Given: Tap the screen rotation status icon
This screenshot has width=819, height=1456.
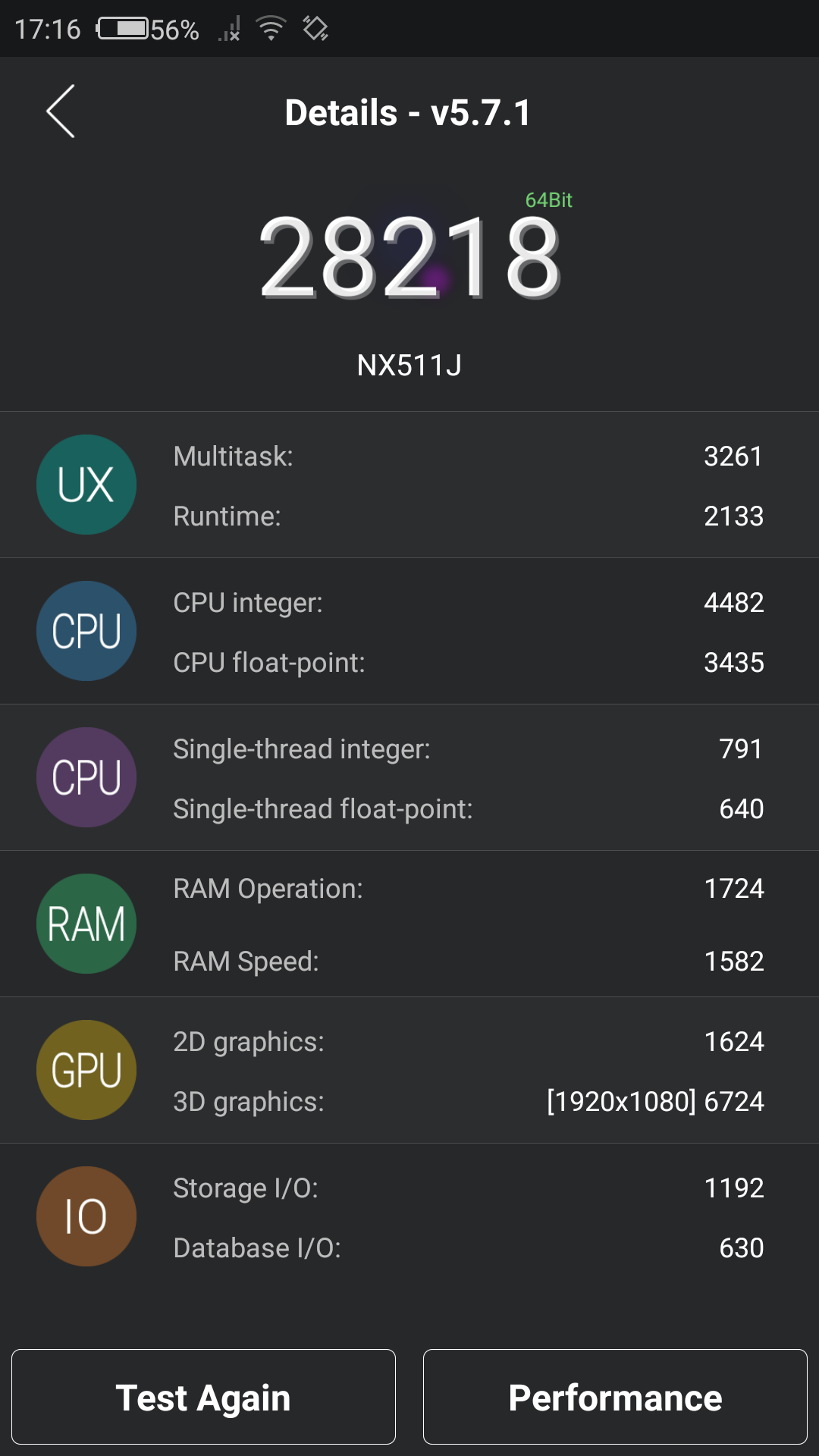Looking at the screenshot, I should pyautogui.click(x=315, y=29).
